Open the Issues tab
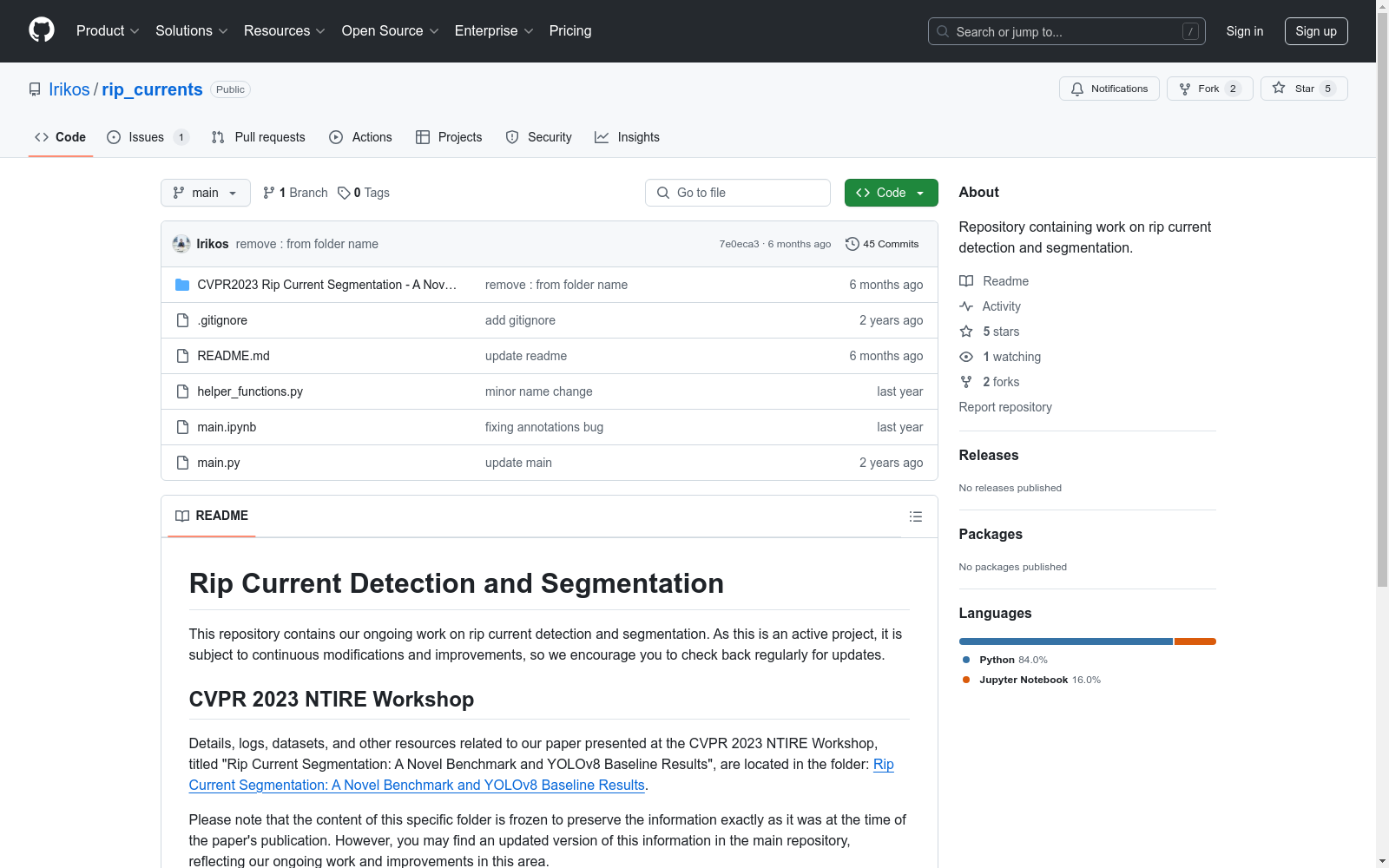This screenshot has width=1389, height=868. click(148, 137)
